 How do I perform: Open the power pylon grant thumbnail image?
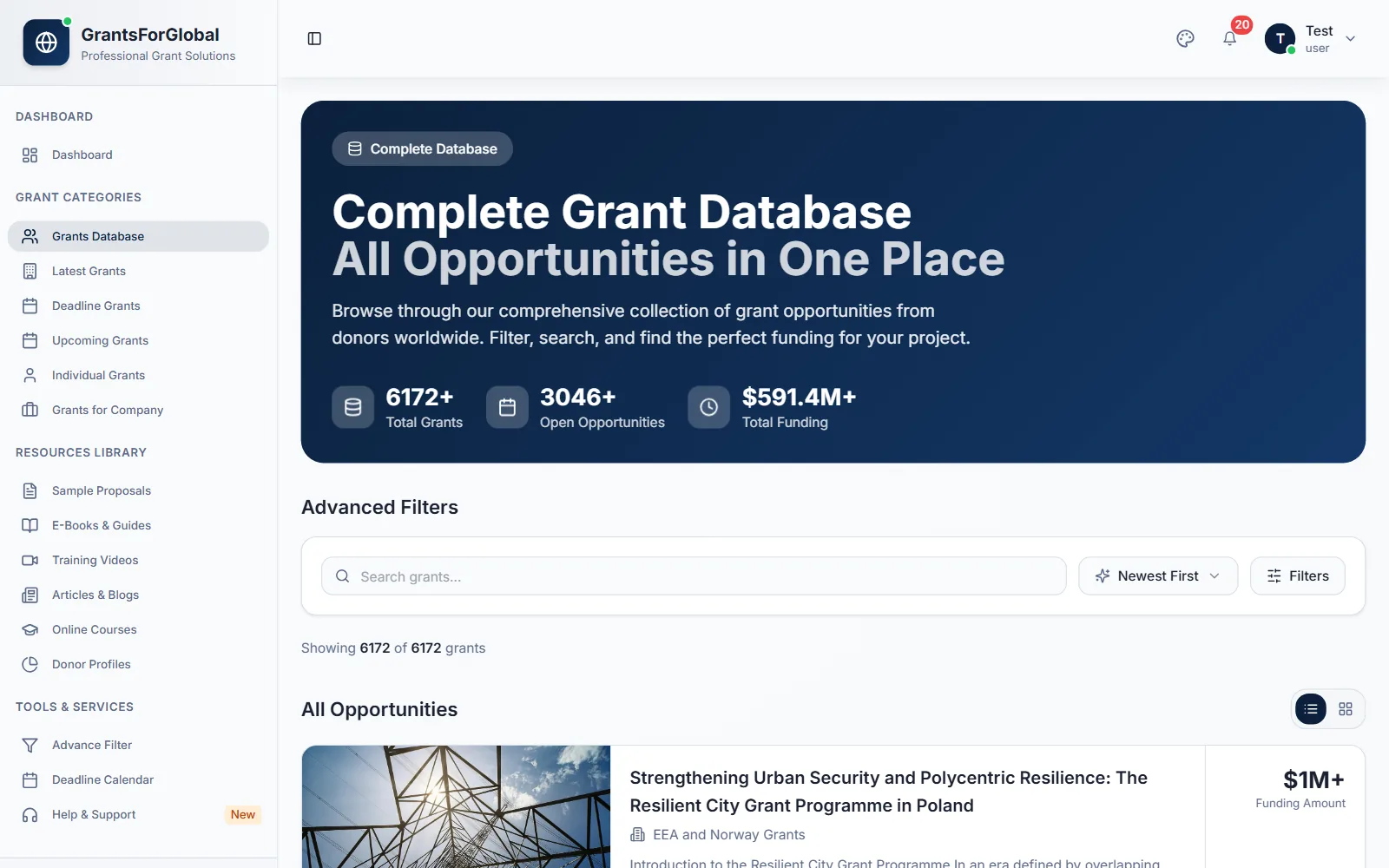(x=456, y=806)
